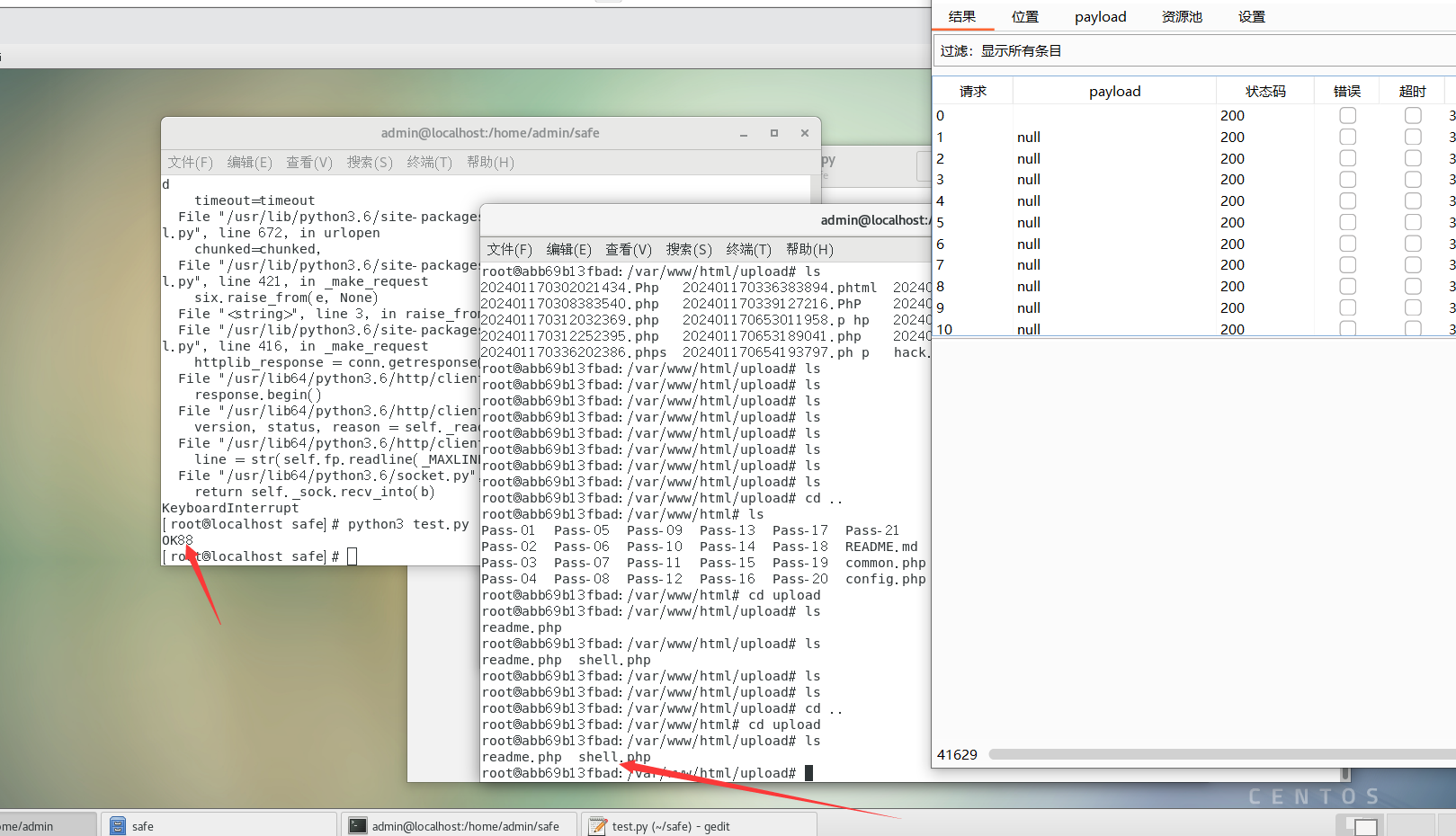Open 帮助(H) menu in back terminal window
Image resolution: width=1456 pixels, height=836 pixels.
point(490,162)
